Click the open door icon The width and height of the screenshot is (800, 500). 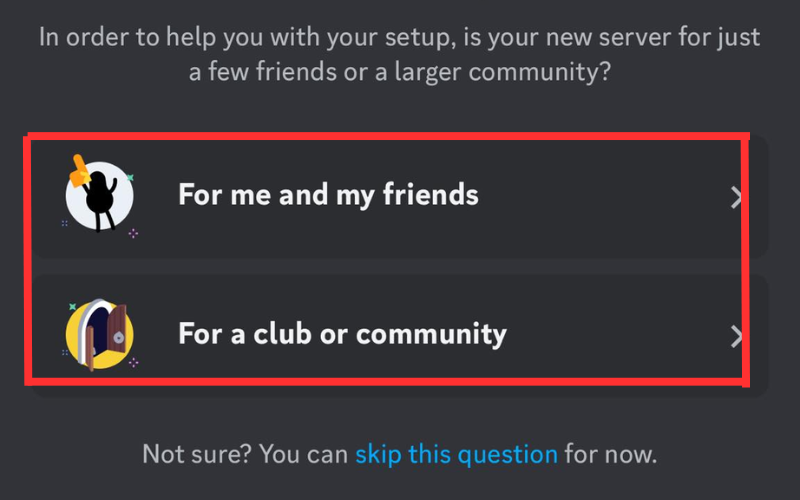[x=99, y=335]
